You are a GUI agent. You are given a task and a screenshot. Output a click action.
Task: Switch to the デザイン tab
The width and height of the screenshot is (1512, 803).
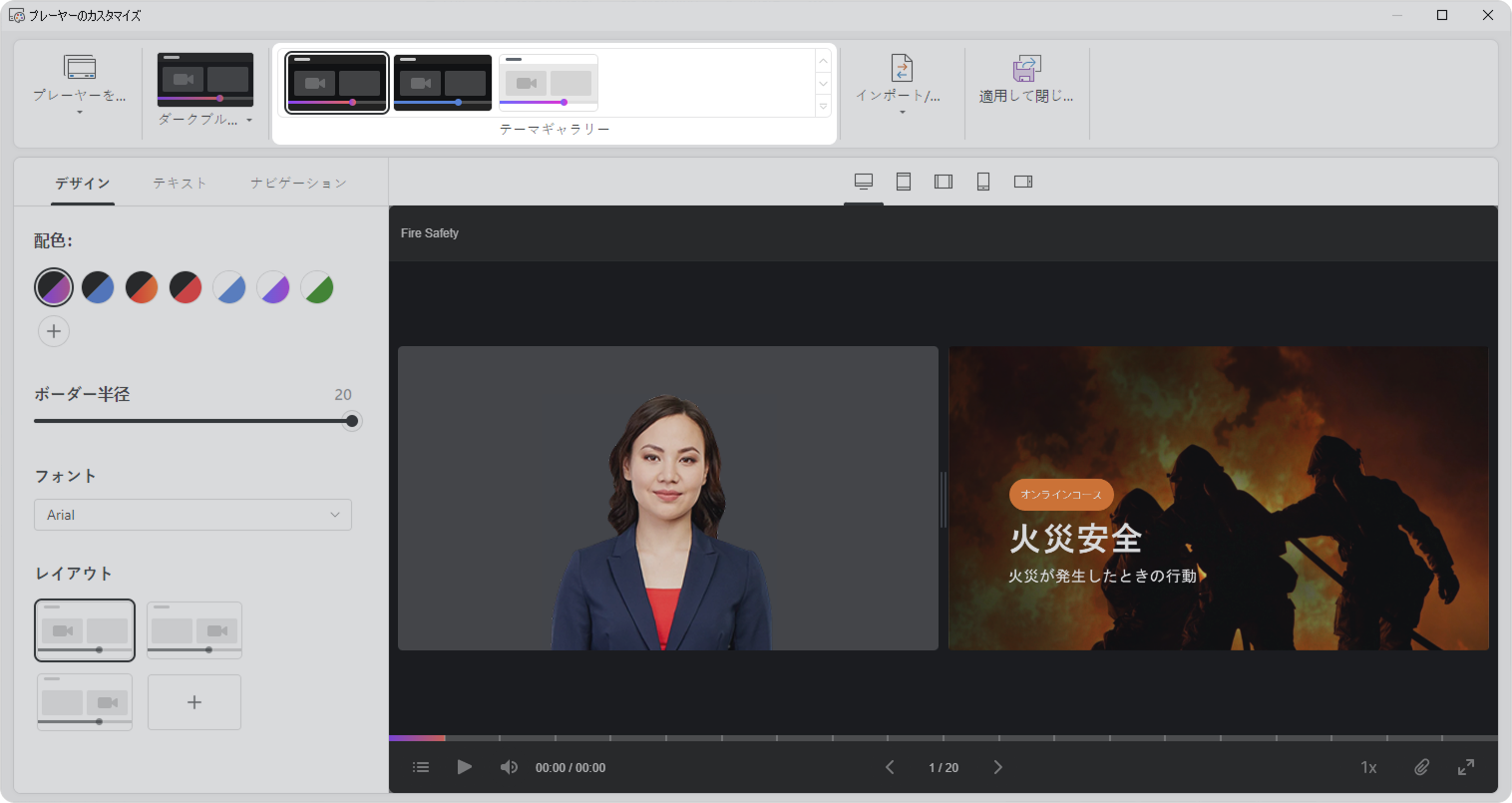pos(83,183)
